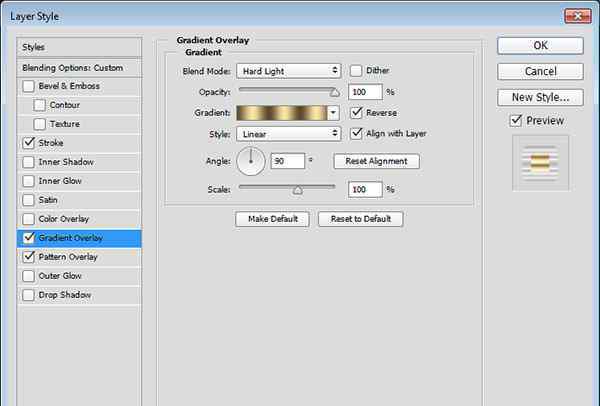600x406 pixels.
Task: Tick the Texture checkbox
Action: (x=39, y=124)
